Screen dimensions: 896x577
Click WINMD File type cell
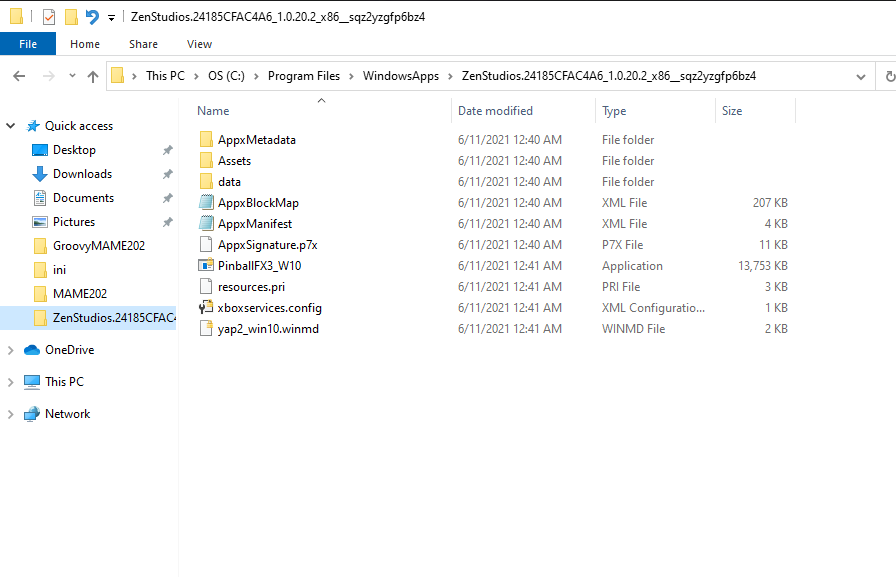pos(633,328)
